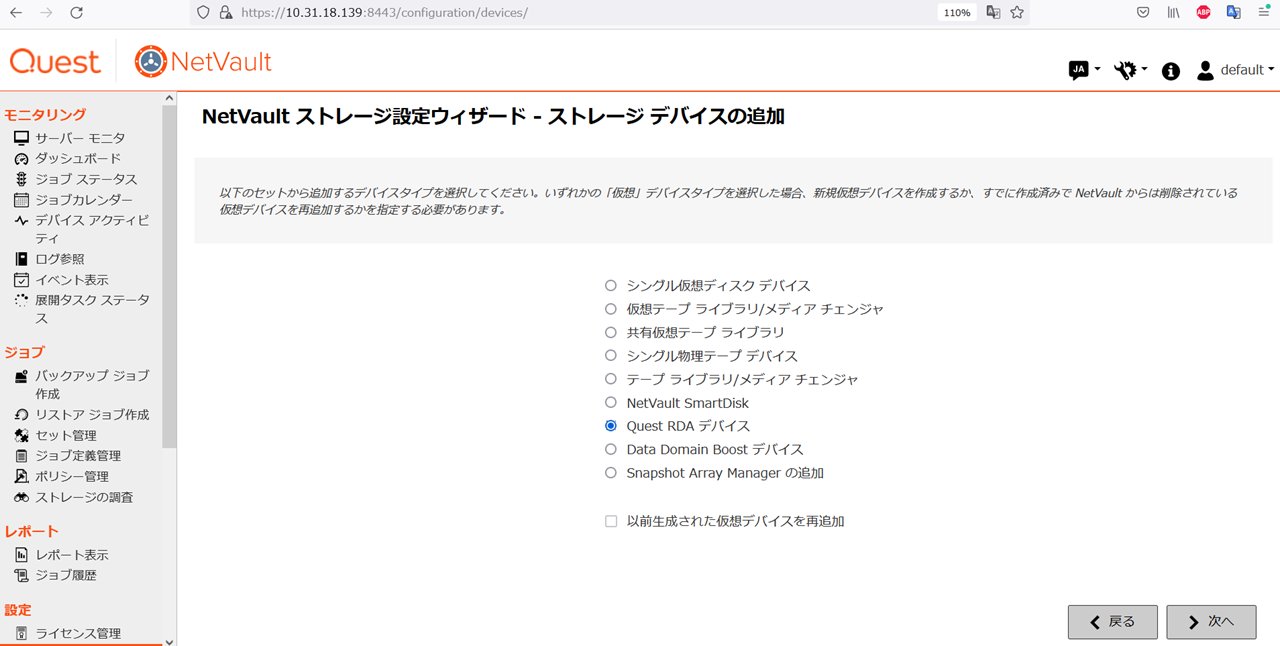1280x646 pixels.
Task: Click the 戻る back button
Action: coord(1113,622)
